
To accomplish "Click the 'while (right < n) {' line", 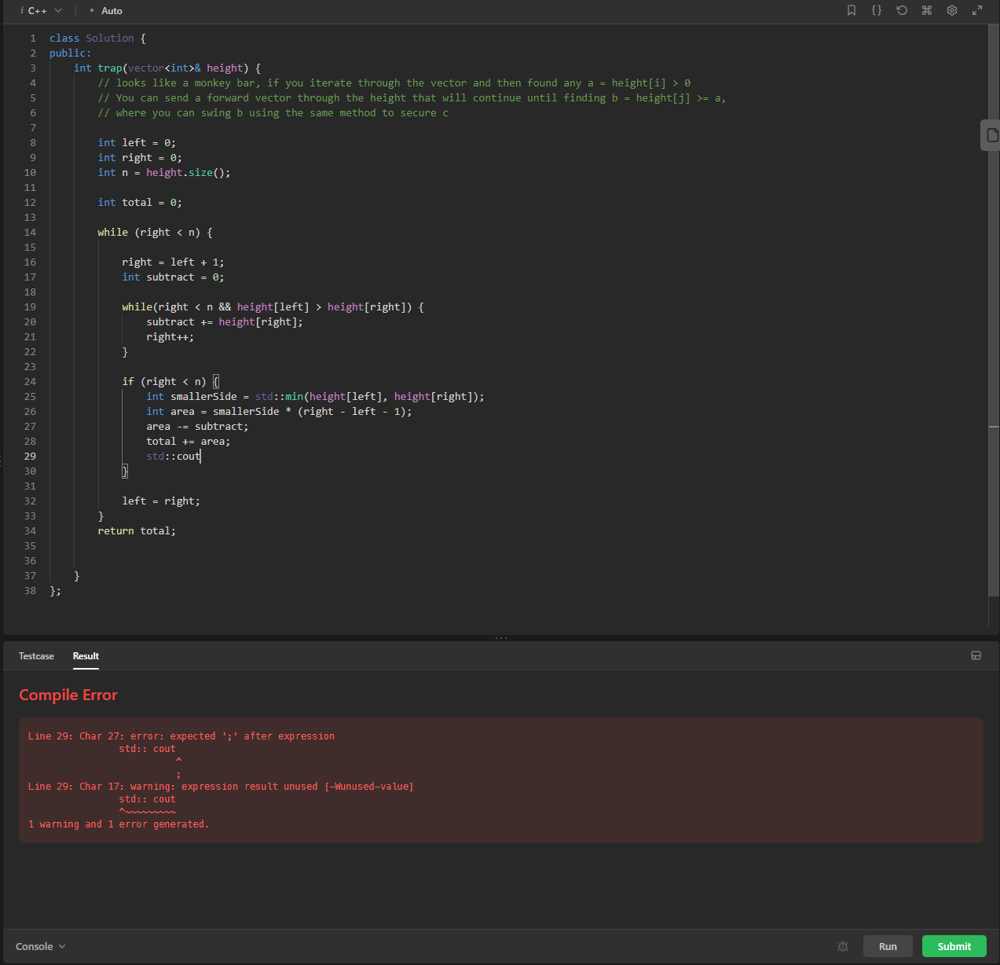I will (155, 233).
